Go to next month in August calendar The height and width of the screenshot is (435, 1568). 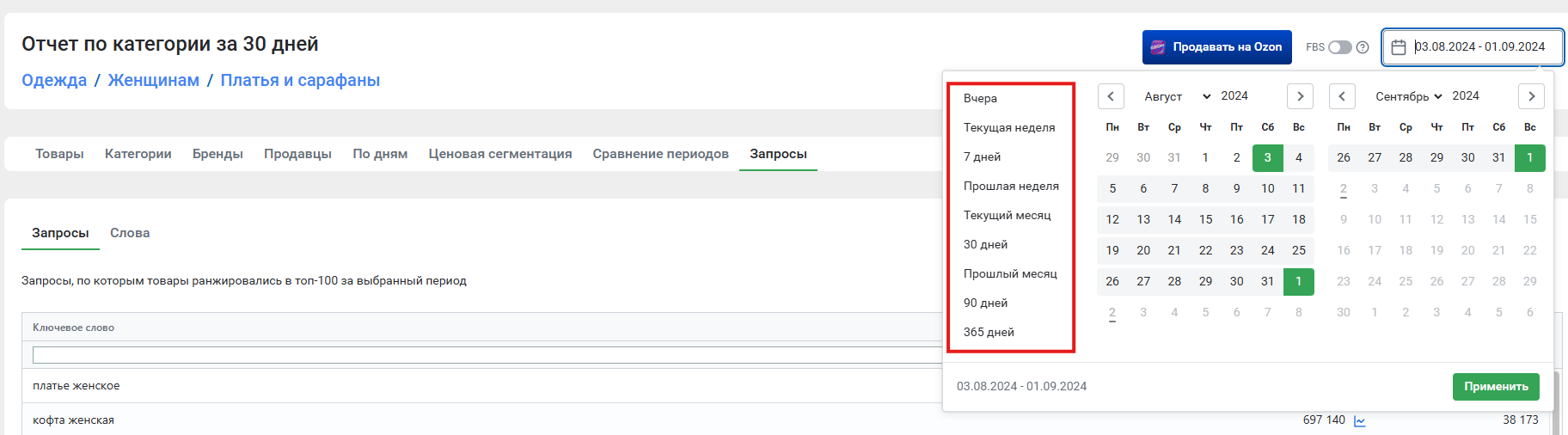point(1300,96)
